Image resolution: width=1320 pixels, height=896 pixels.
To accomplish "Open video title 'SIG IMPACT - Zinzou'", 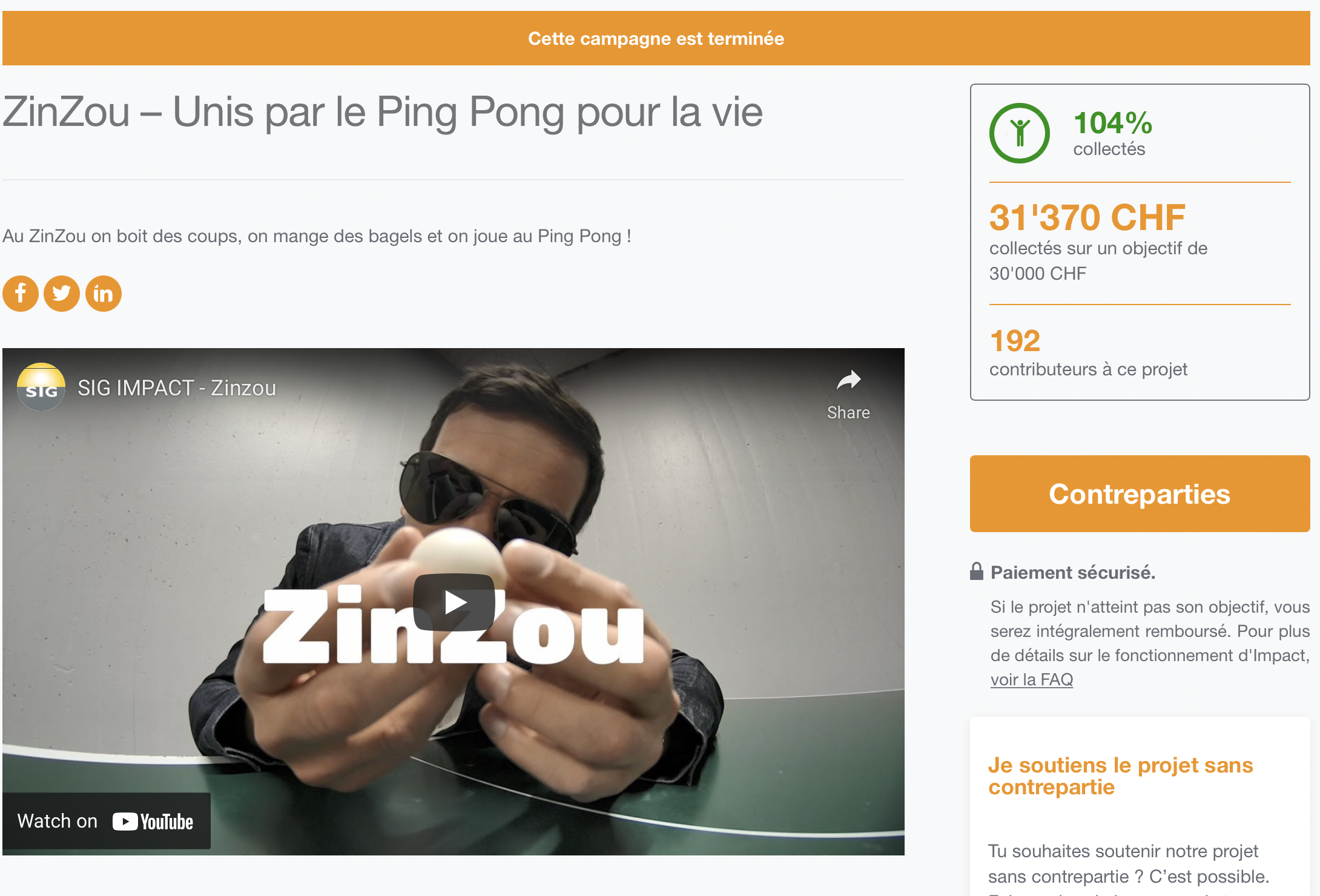I will [177, 388].
